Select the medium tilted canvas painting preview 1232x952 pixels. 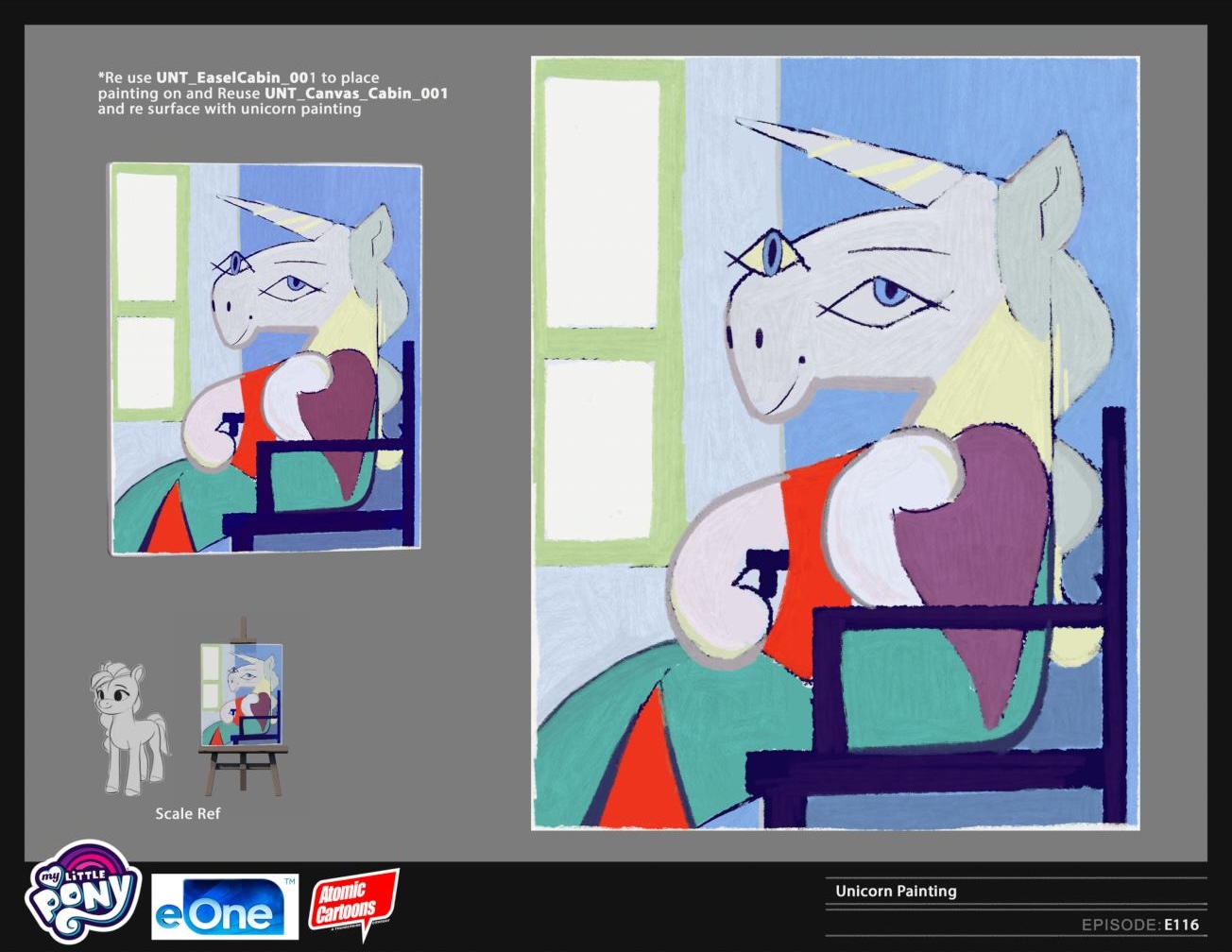click(265, 359)
